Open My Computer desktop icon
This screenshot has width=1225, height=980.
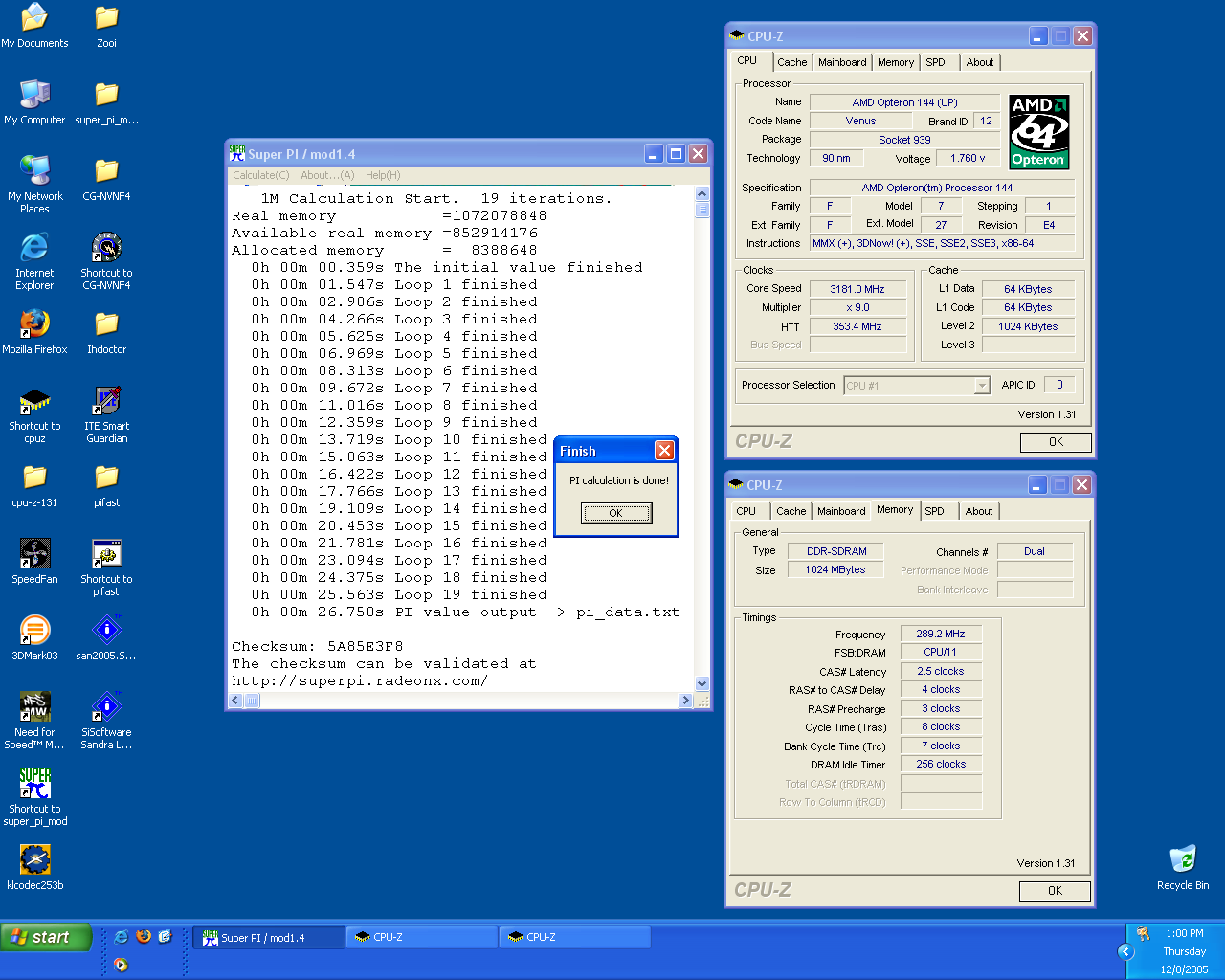34,101
